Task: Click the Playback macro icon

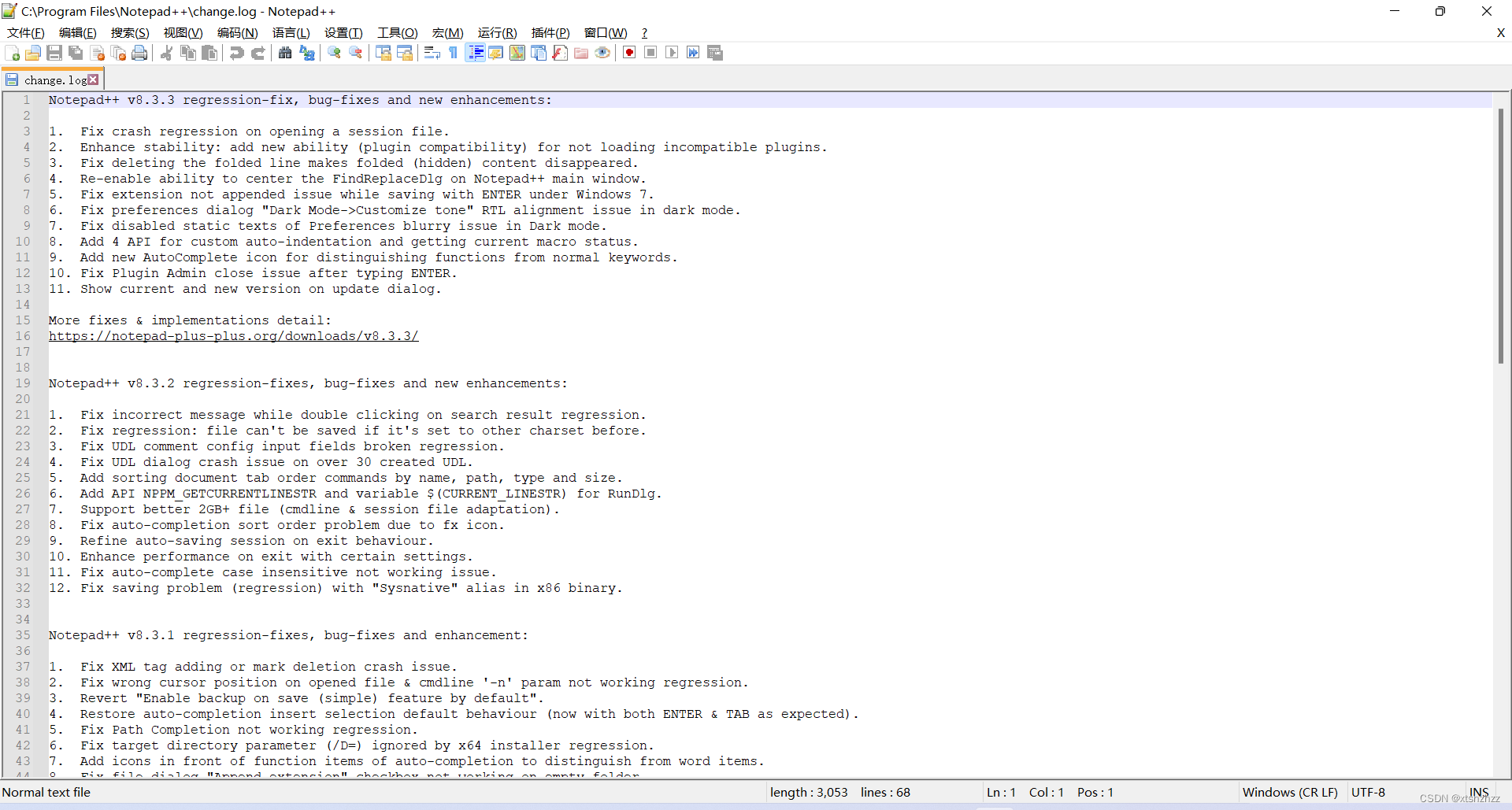Action: pos(672,53)
